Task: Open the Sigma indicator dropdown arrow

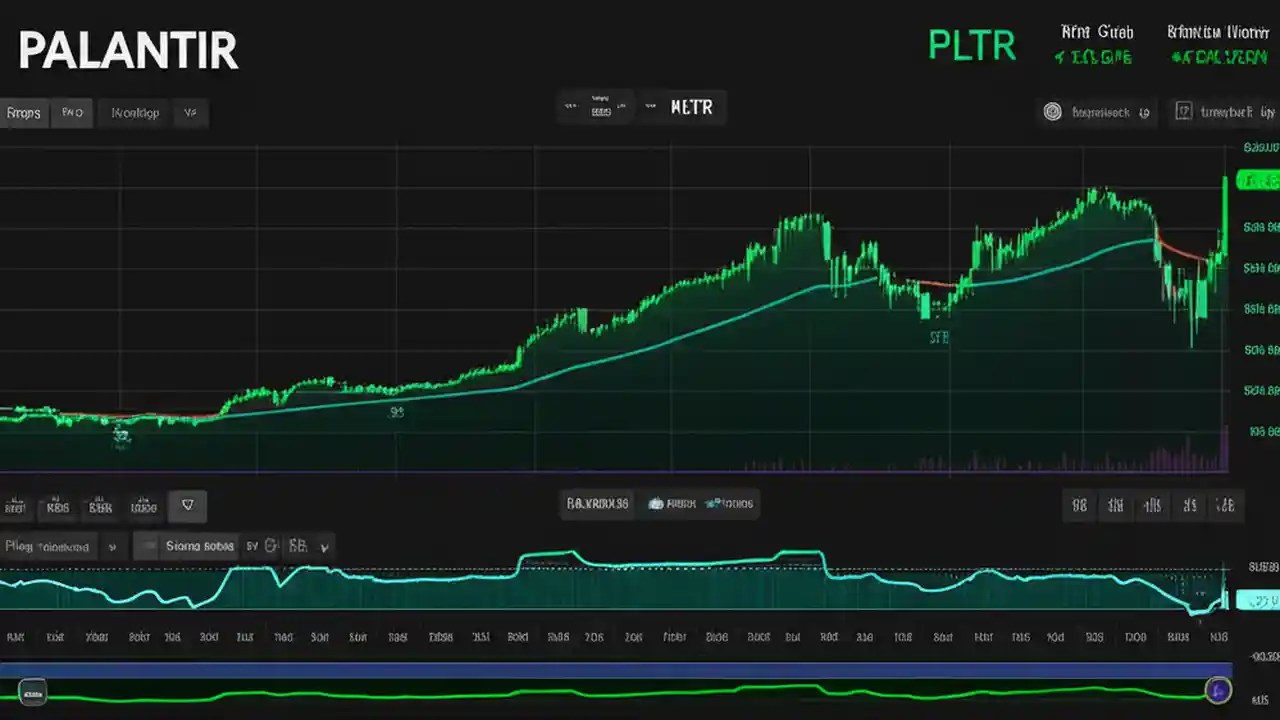Action: tap(325, 546)
